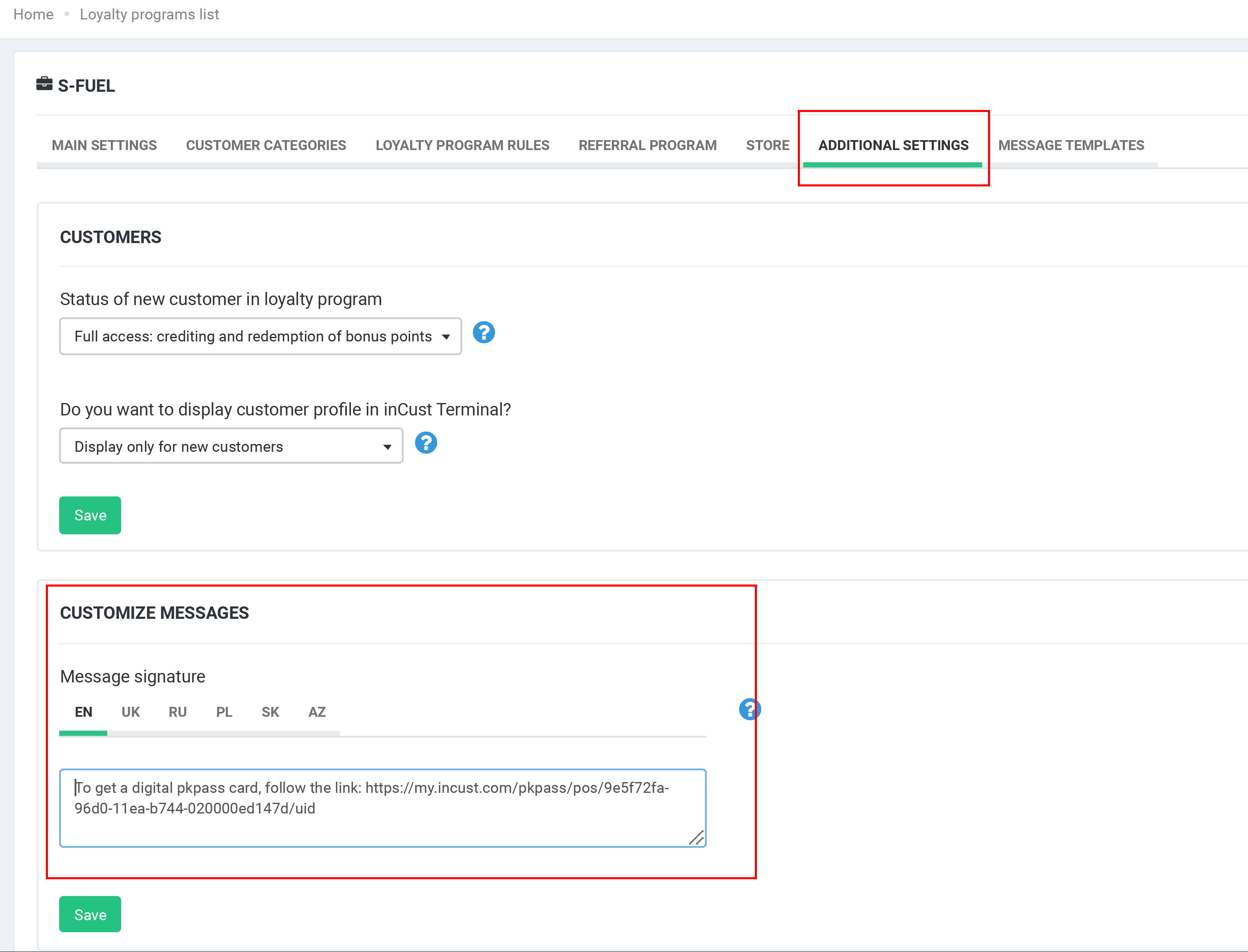
Task: Expand Display only for new customers dropdown
Action: tap(231, 446)
